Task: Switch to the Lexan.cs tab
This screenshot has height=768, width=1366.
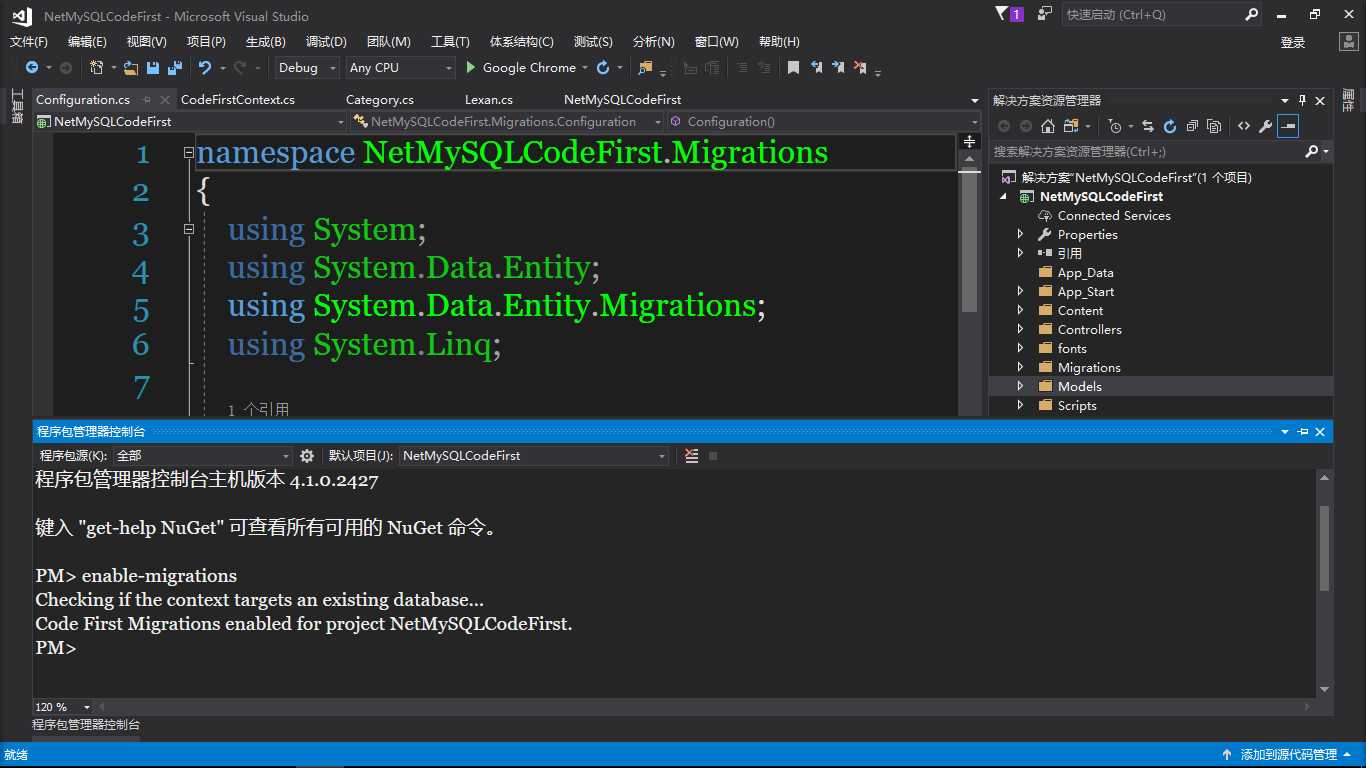Action: 489,99
